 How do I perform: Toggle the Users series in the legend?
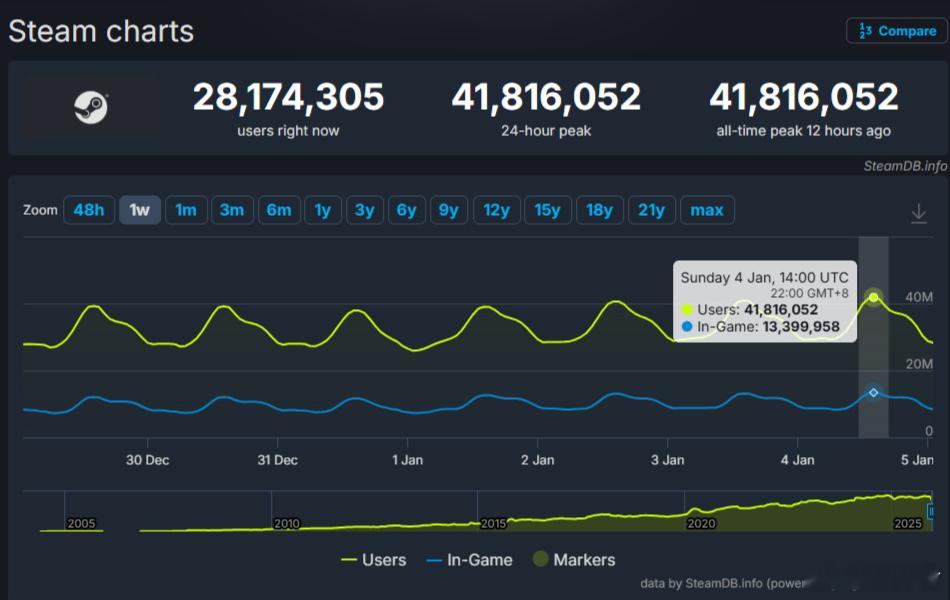click(x=374, y=560)
